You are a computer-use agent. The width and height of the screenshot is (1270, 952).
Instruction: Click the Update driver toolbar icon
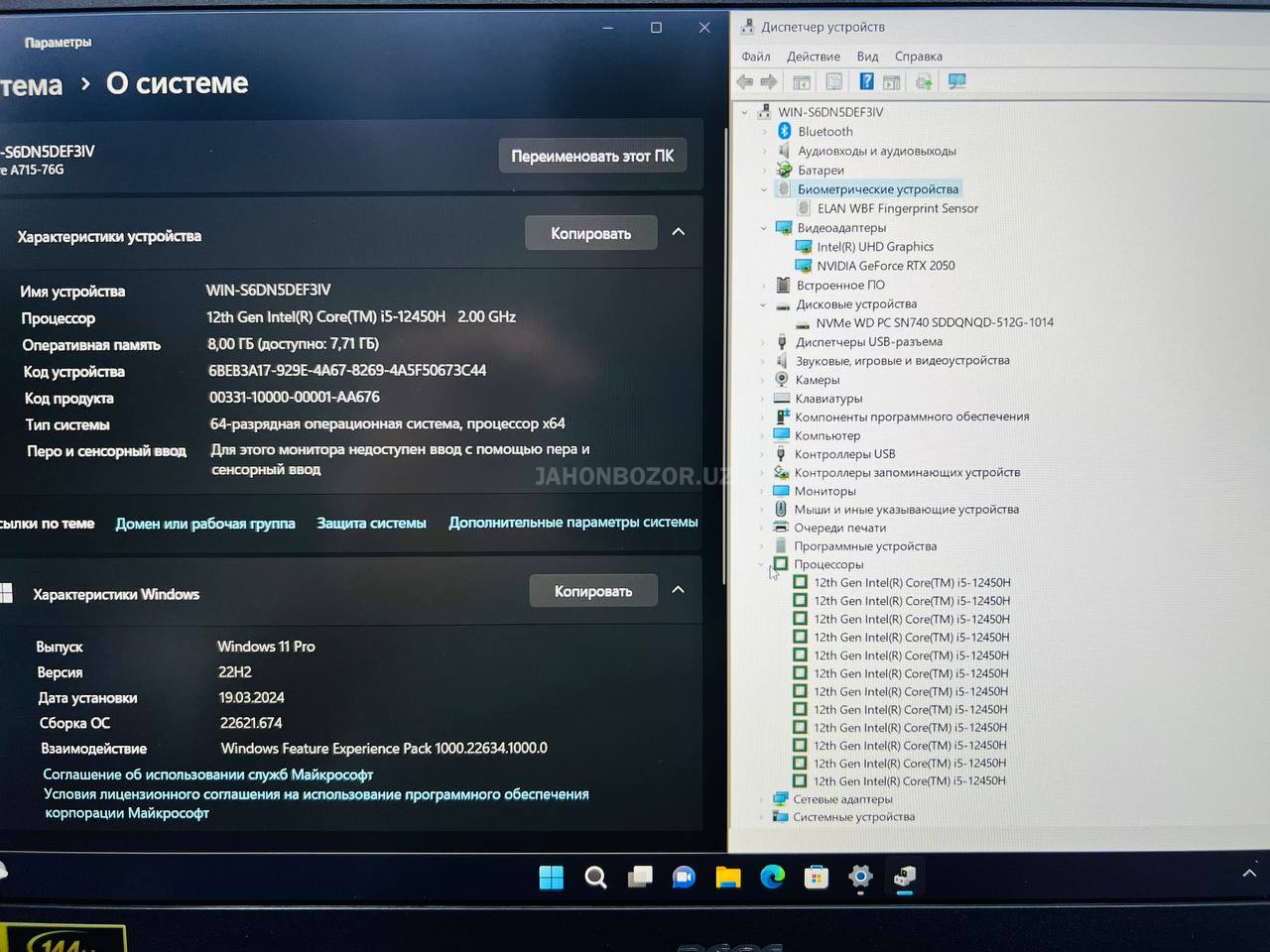point(924,82)
